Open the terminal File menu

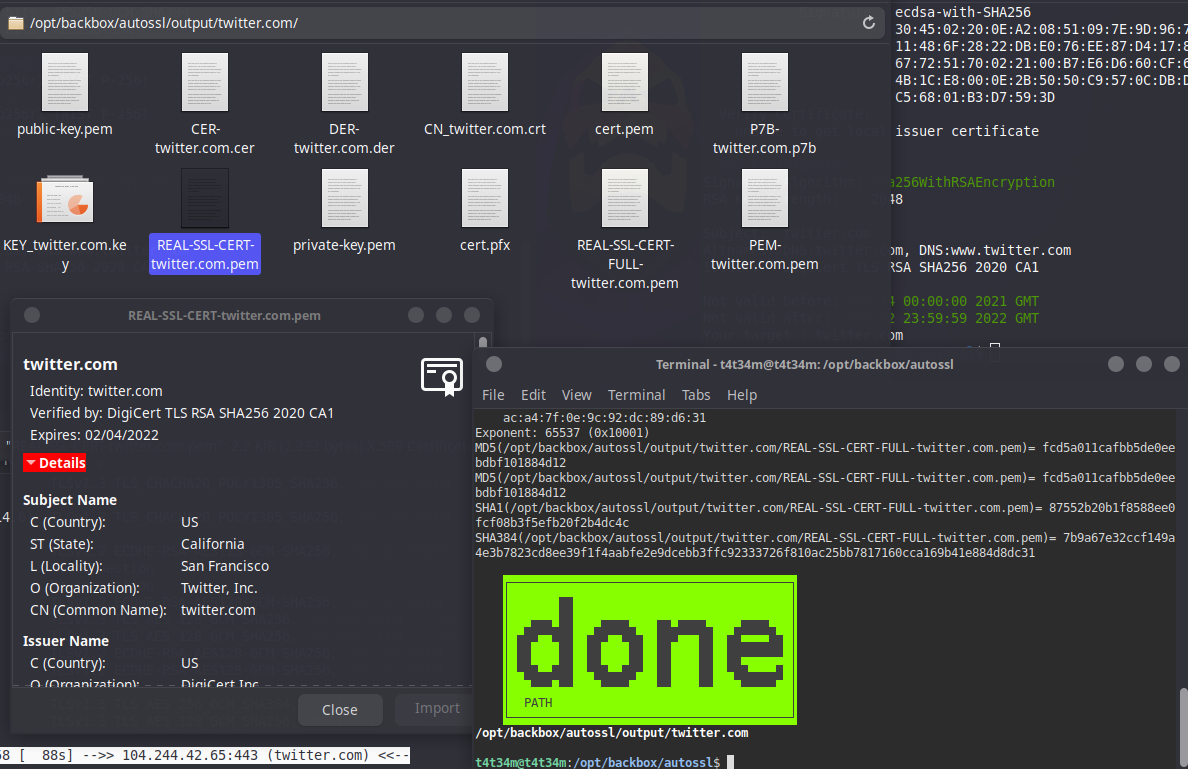pyautogui.click(x=493, y=395)
